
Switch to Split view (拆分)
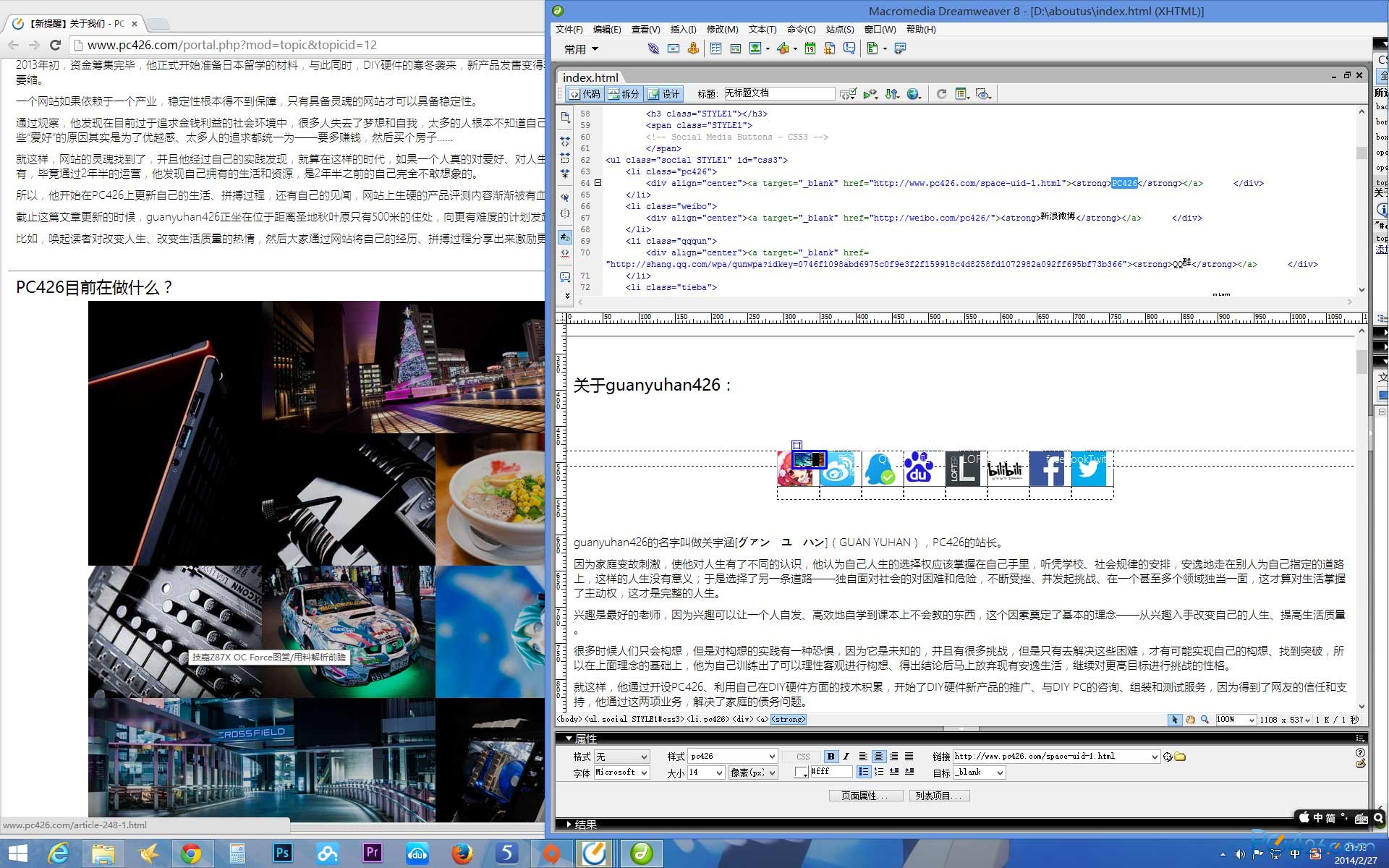624,94
